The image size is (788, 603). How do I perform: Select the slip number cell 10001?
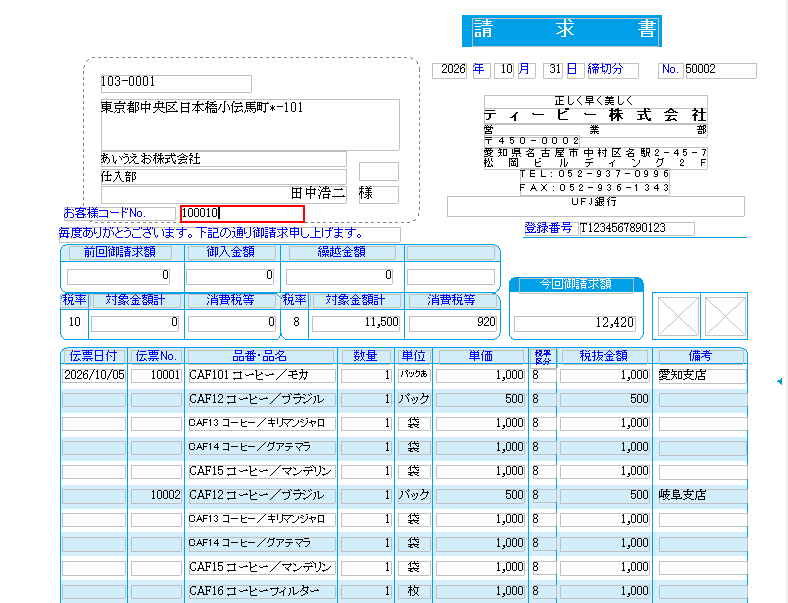click(156, 375)
